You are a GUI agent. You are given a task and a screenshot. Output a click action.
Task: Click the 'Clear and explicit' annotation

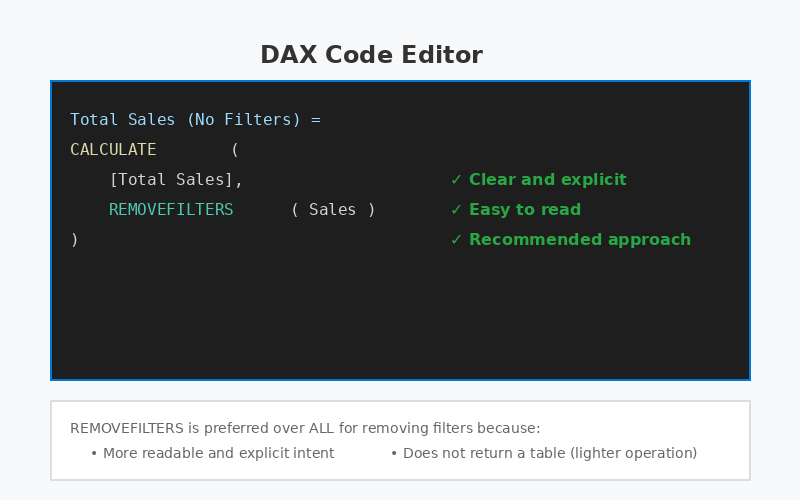pos(539,180)
